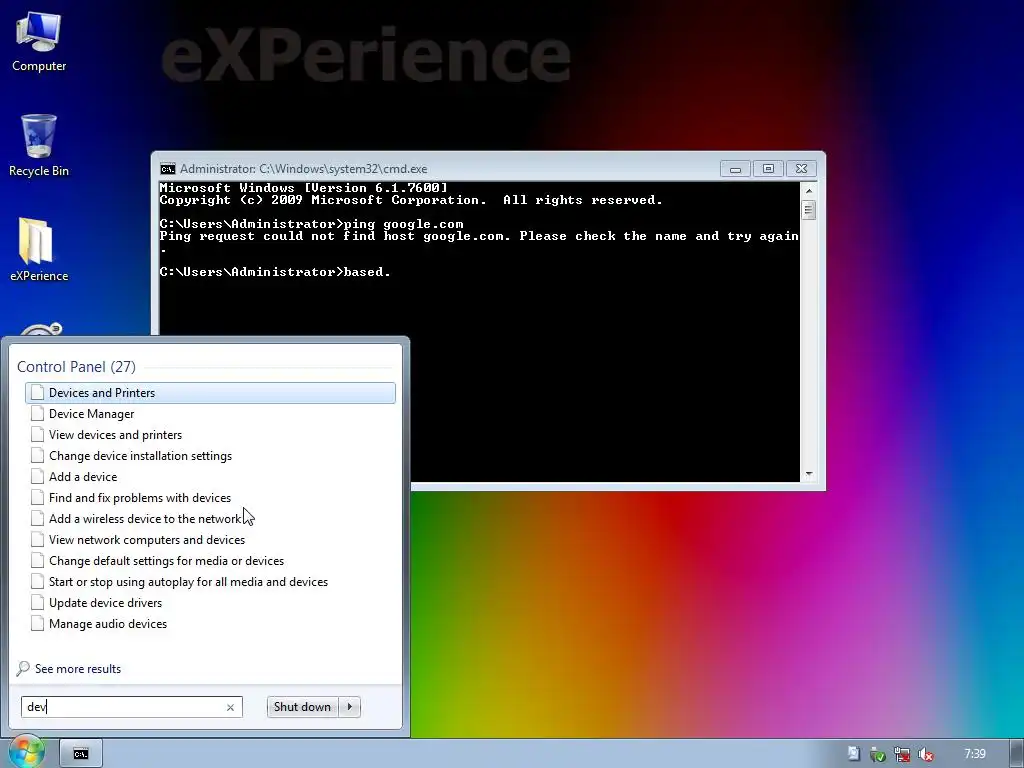Click the Safely Remove Hardware tray icon
This screenshot has width=1024, height=768.
tap(878, 754)
